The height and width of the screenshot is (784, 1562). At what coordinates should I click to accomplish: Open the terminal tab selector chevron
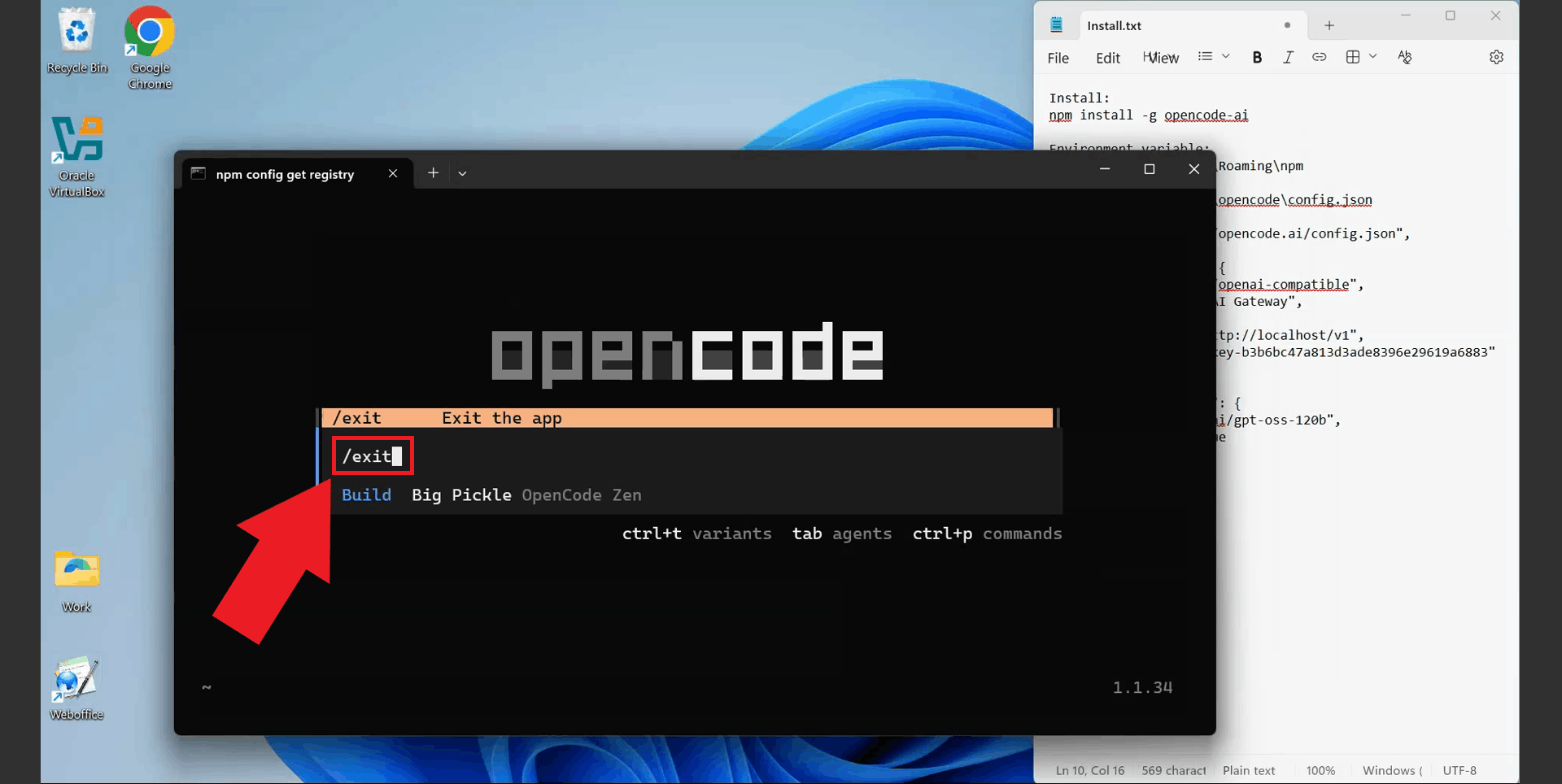click(x=462, y=172)
